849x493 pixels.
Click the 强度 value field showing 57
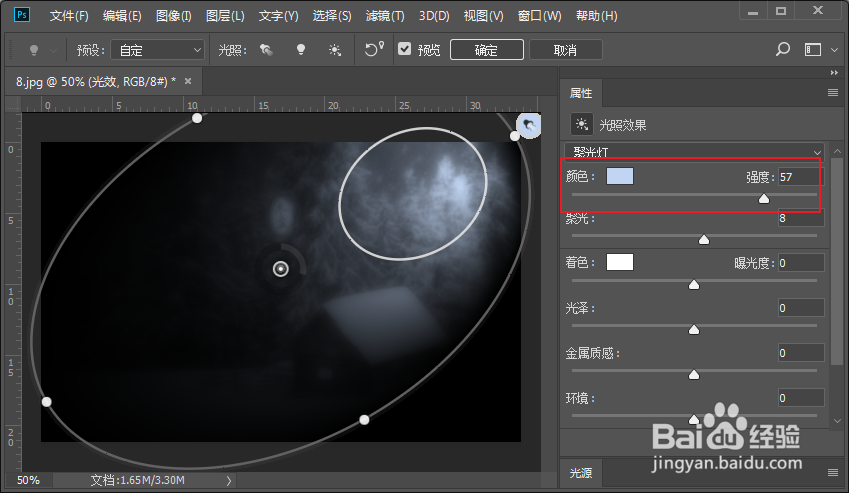point(801,177)
